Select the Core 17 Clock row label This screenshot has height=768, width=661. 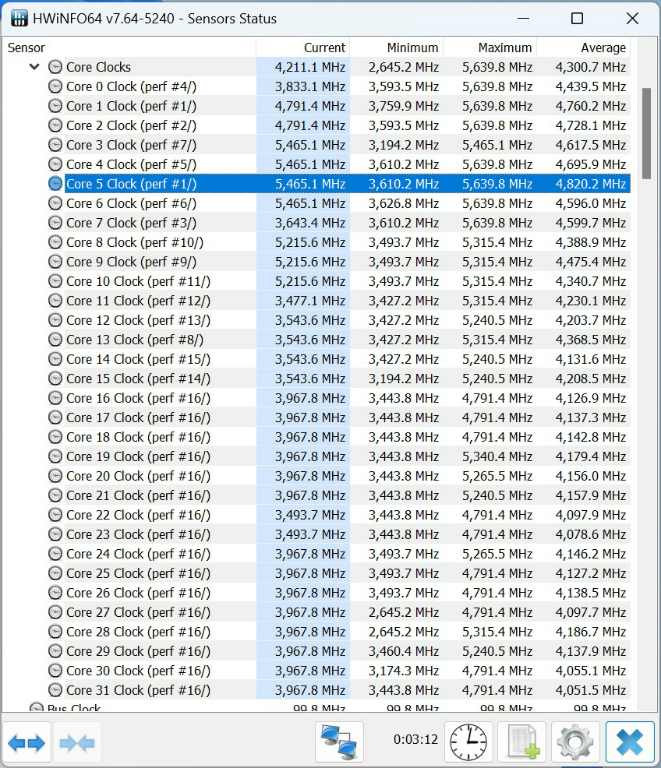[138, 417]
